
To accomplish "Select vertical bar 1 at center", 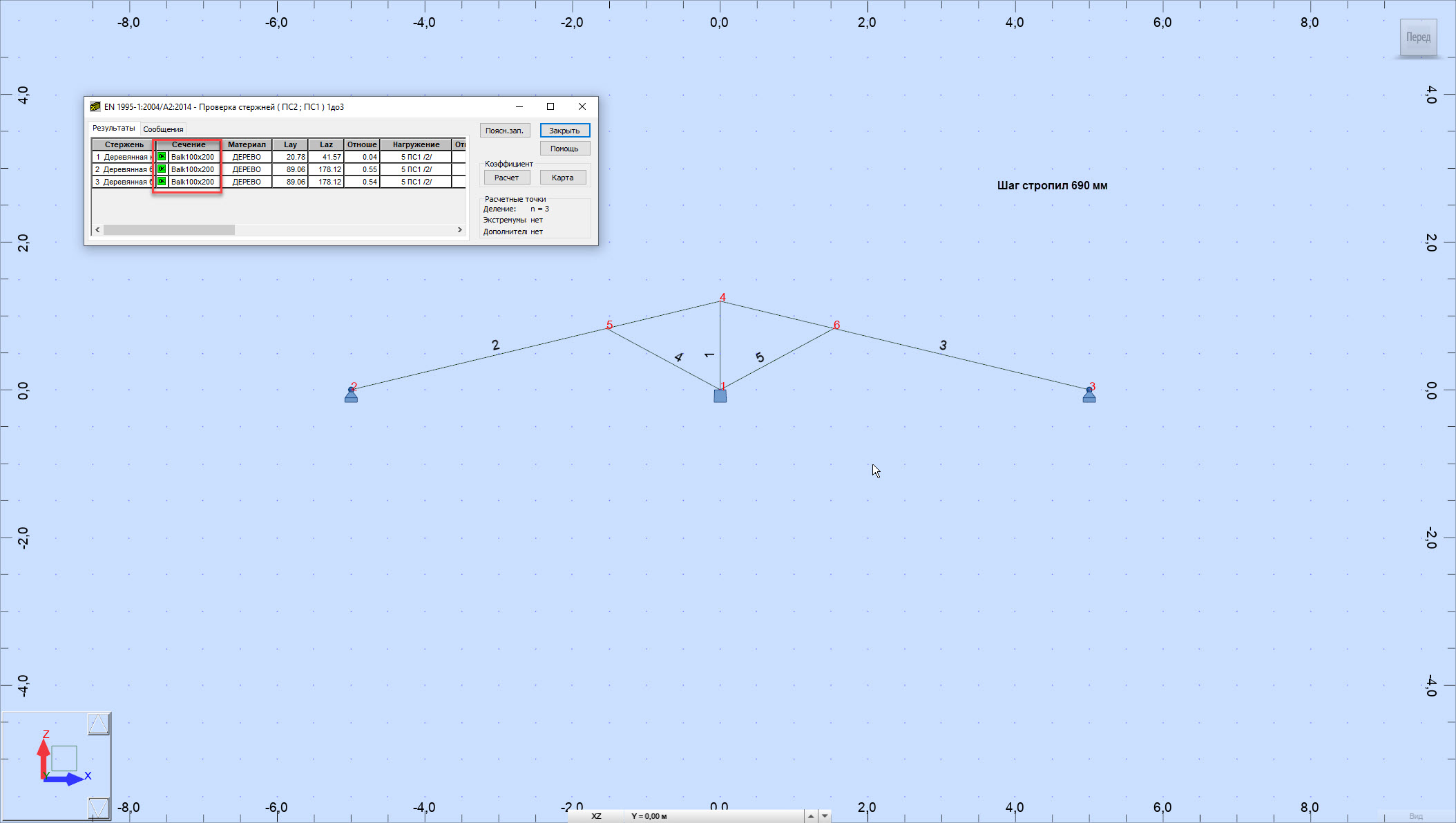I will [720, 346].
